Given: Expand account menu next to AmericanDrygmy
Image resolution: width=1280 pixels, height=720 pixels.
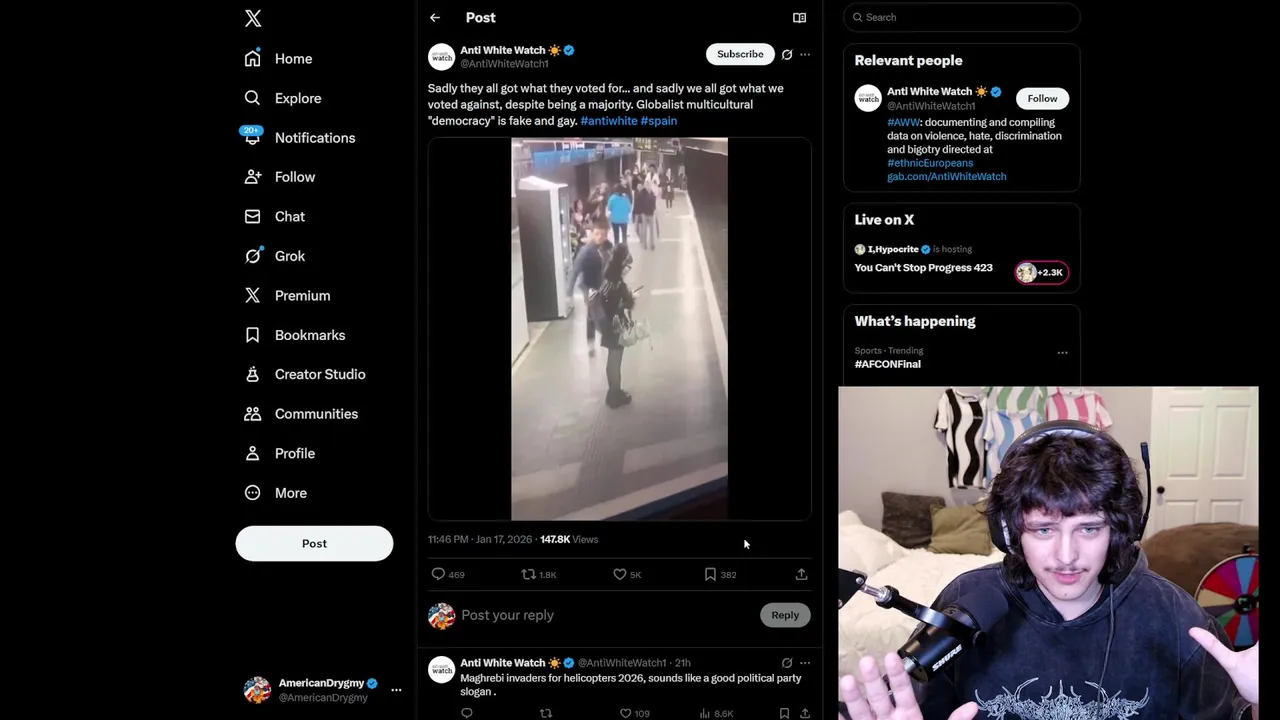Looking at the screenshot, I should pyautogui.click(x=396, y=690).
